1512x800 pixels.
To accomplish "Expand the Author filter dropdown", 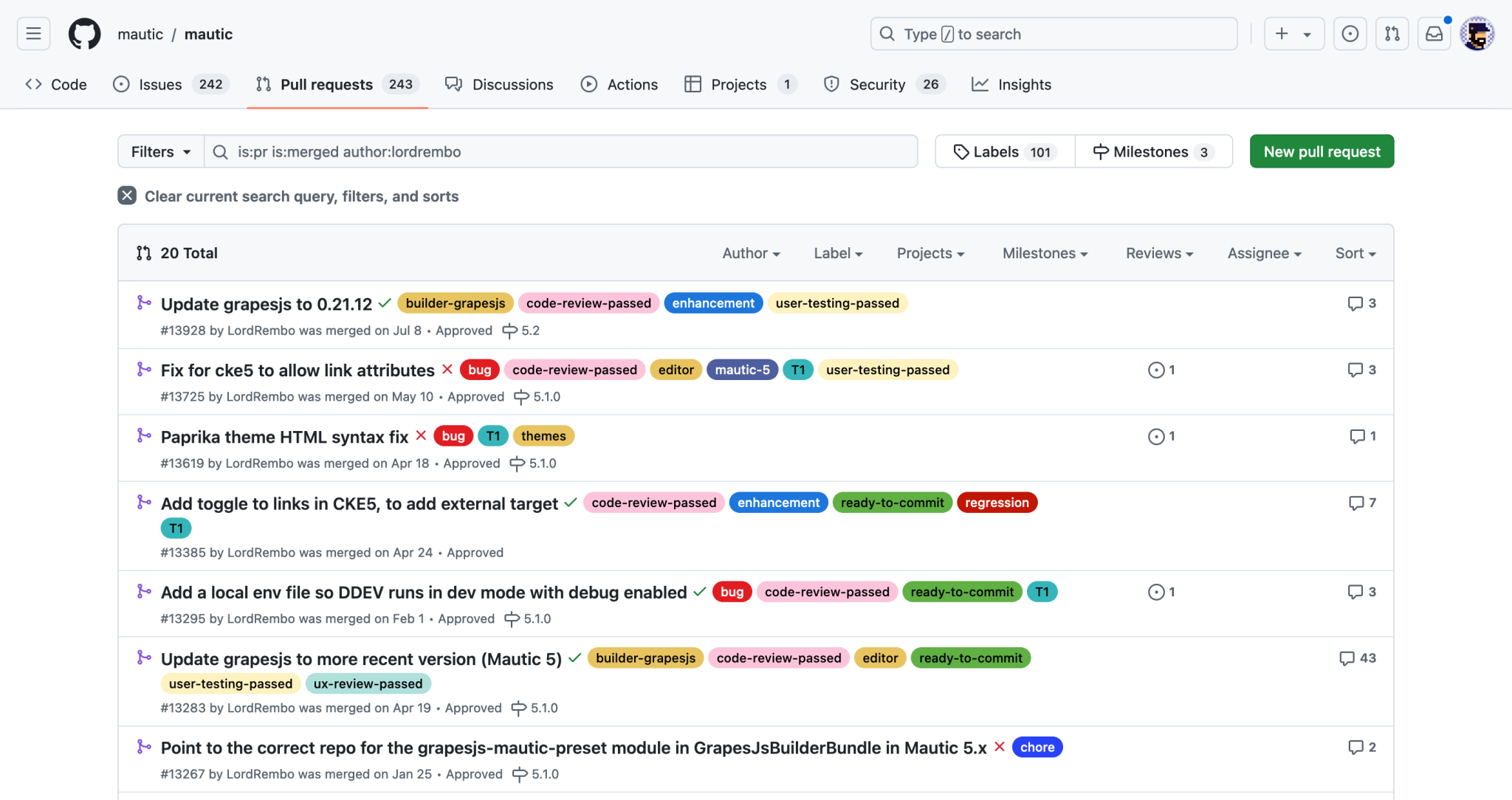I will pos(751,253).
